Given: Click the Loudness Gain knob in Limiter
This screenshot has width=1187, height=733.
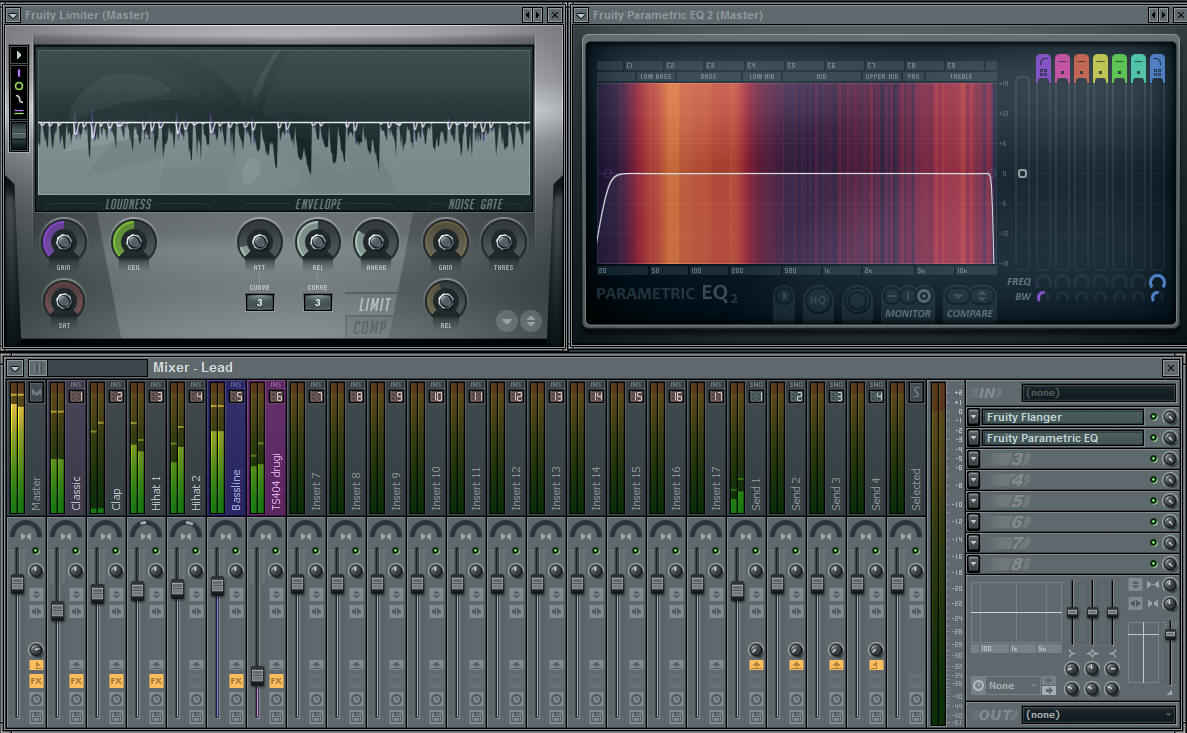Looking at the screenshot, I should click(64, 242).
